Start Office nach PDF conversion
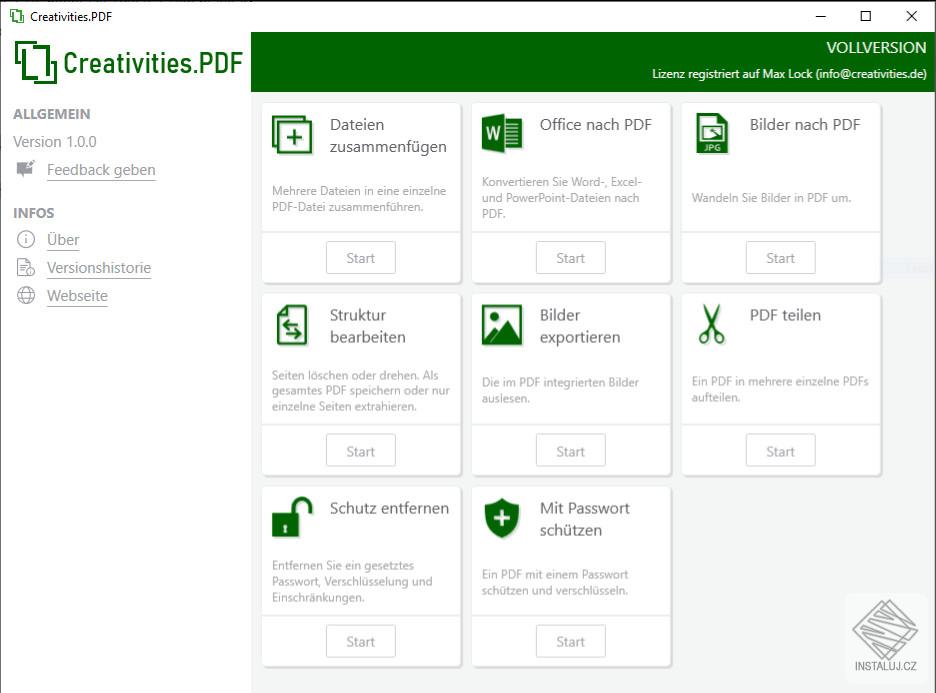 click(x=571, y=258)
